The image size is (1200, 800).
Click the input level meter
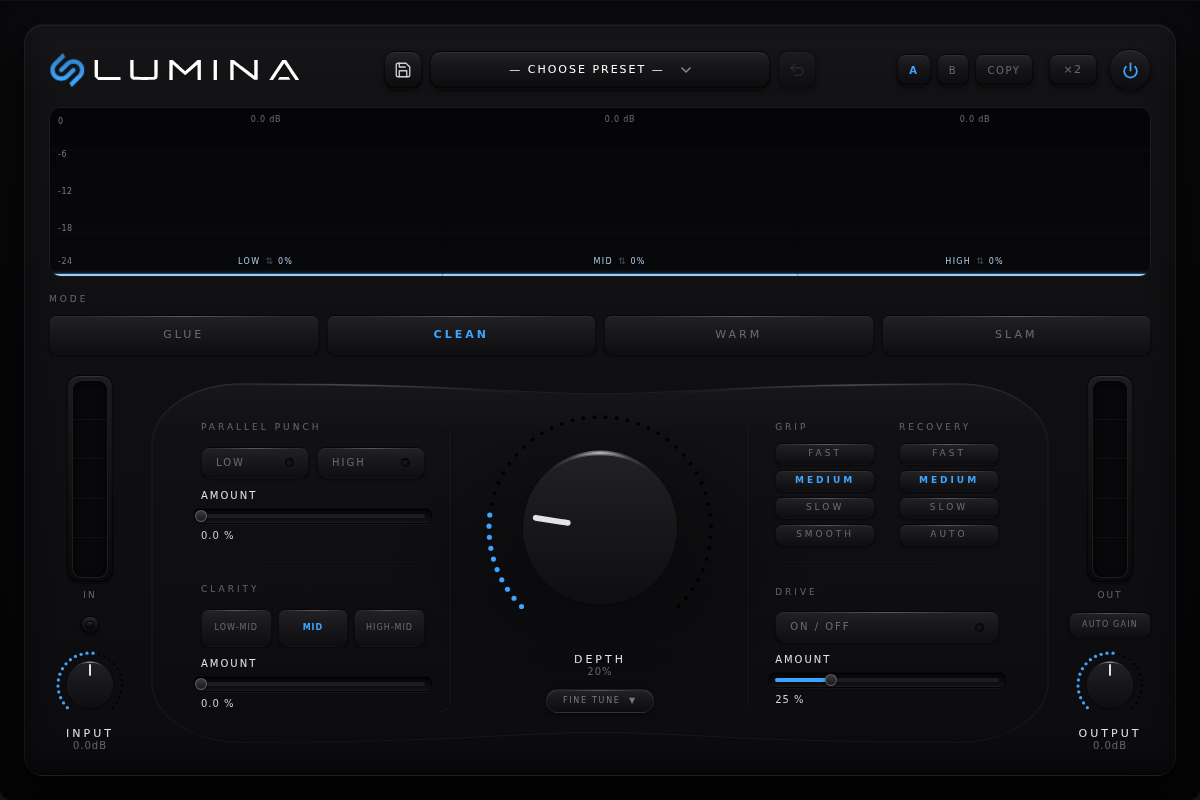[90, 479]
